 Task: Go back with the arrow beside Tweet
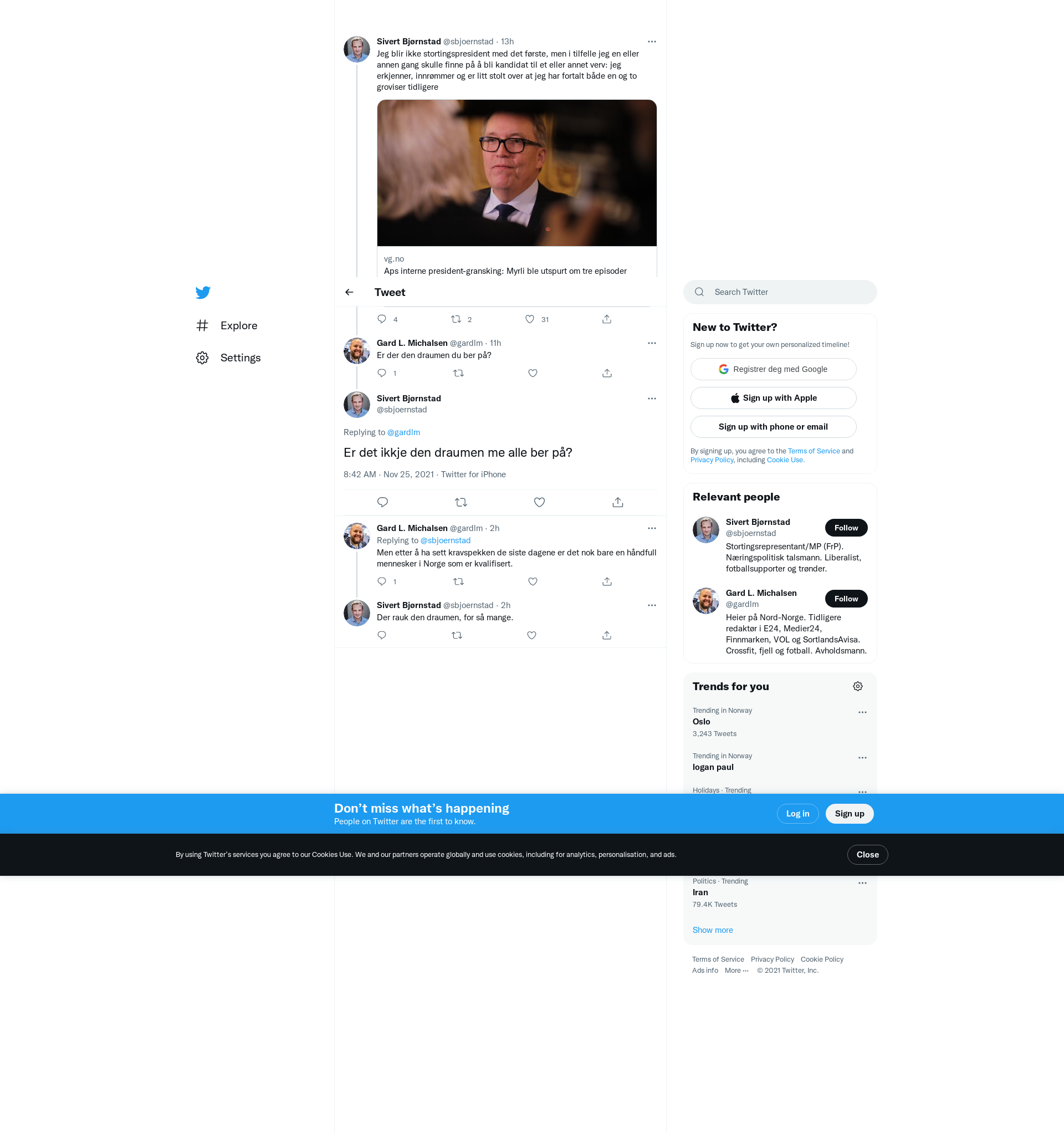tap(349, 292)
